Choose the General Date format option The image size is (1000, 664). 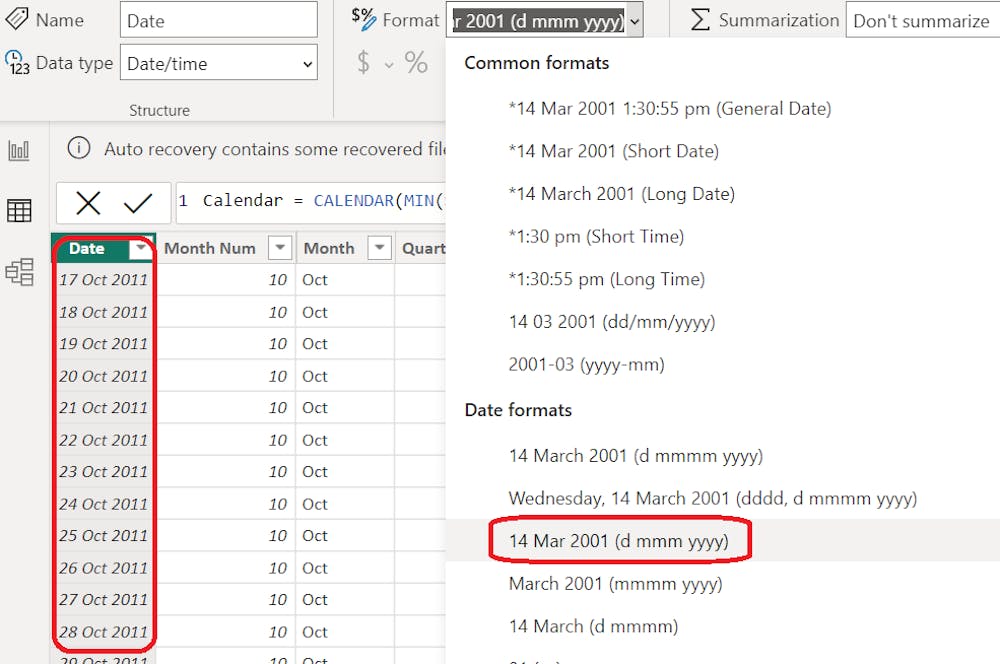point(669,108)
